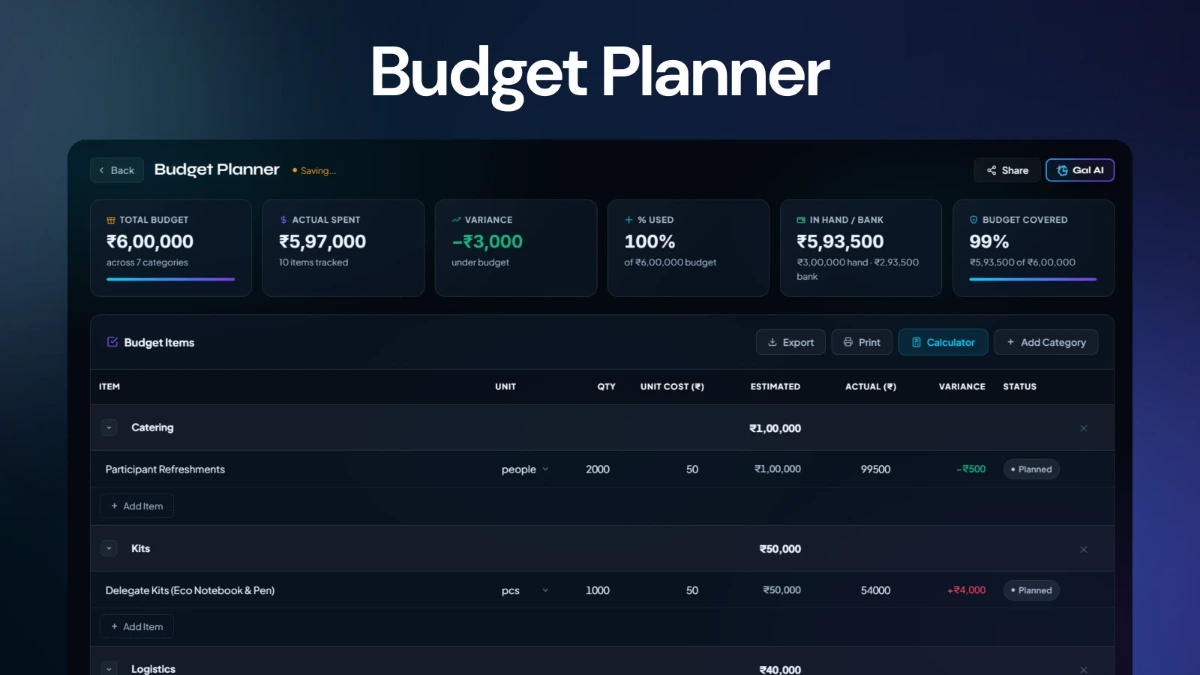Launch the Gal AI assistant
This screenshot has height=675, width=1200.
coord(1080,170)
